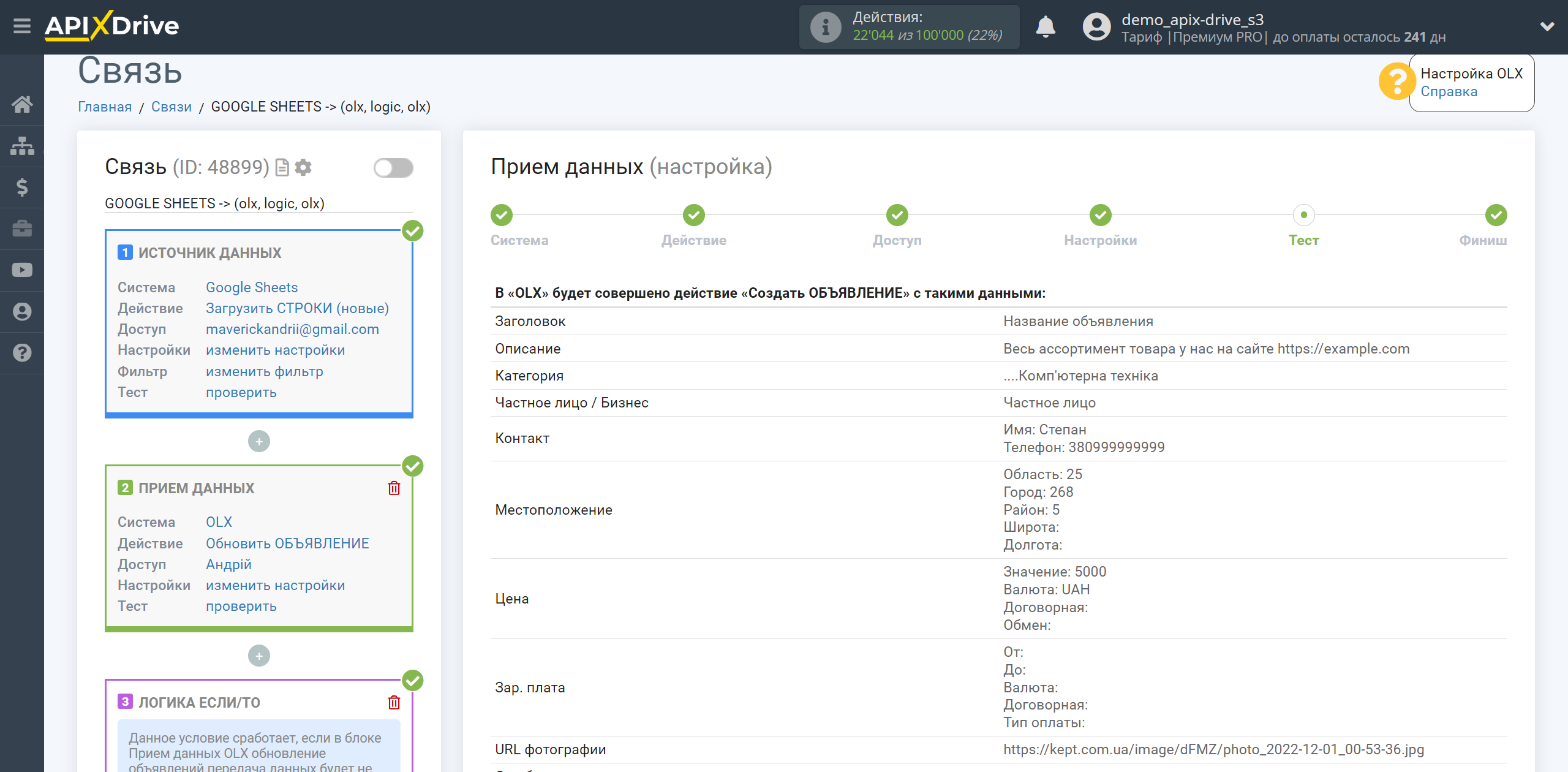Viewport: 1568px width, 772px height.
Task: Open the hamburger menu
Action: click(x=22, y=26)
